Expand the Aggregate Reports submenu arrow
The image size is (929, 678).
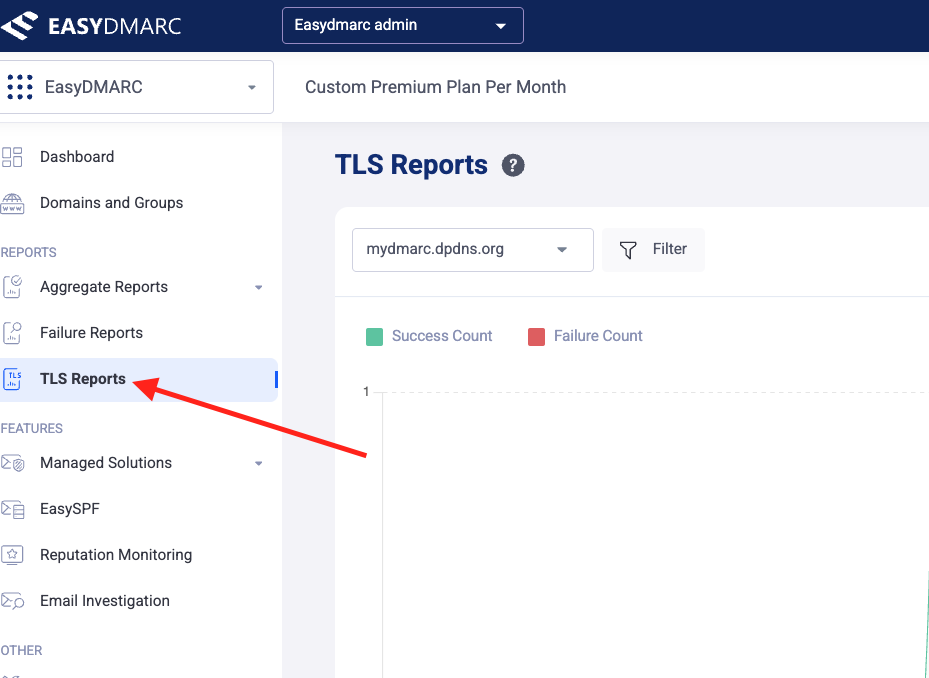[258, 287]
